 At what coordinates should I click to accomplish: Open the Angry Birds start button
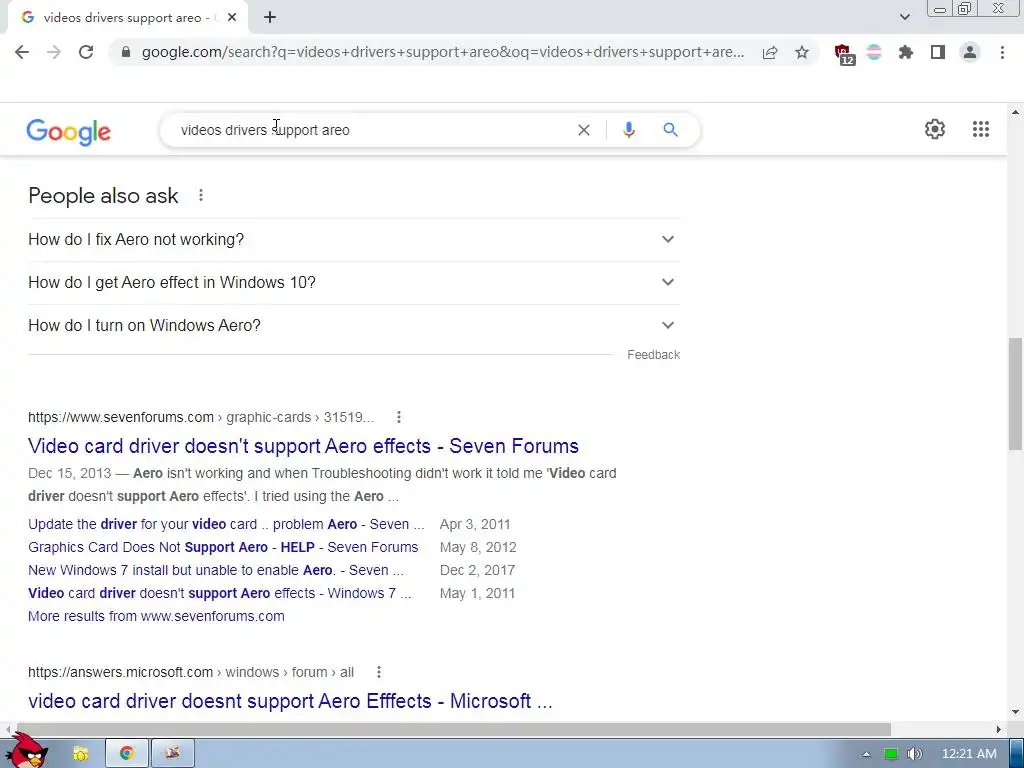coord(26,751)
